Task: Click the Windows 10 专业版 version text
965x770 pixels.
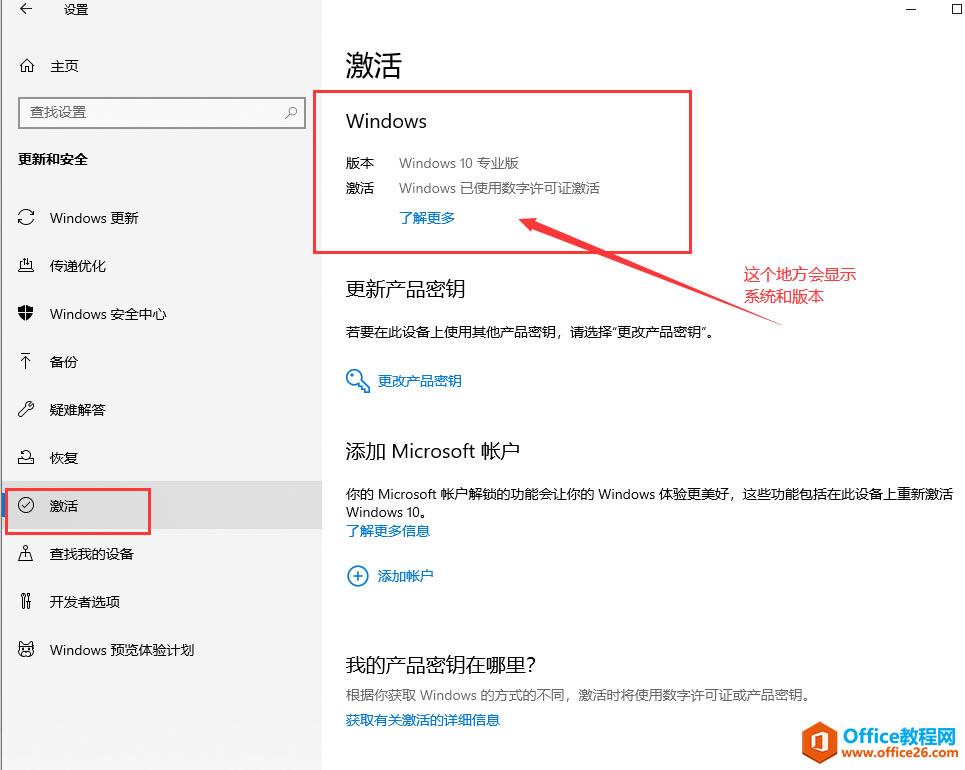Action: coord(458,163)
